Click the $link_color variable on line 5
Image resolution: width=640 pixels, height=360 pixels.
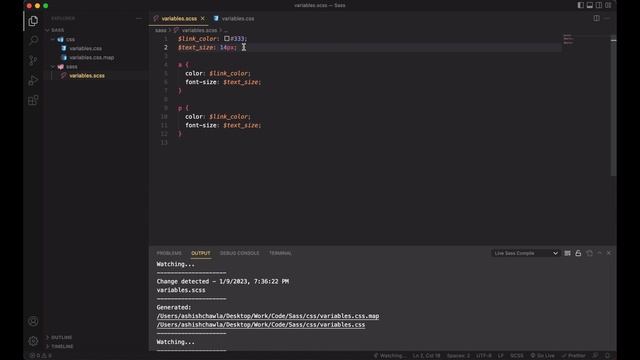229,73
